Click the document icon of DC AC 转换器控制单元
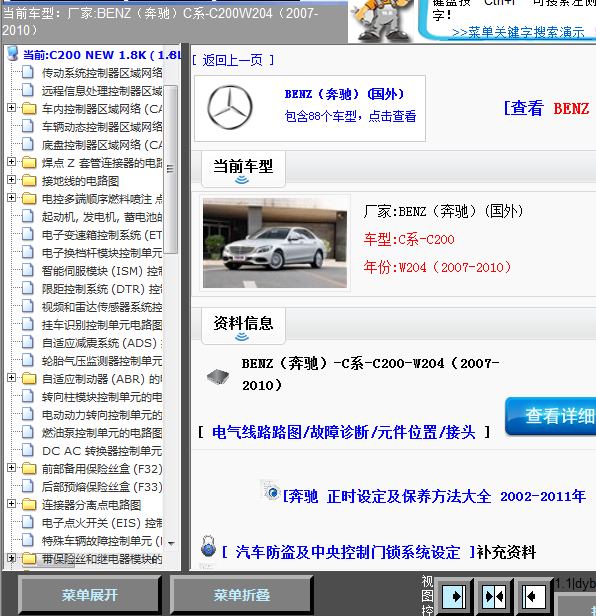Image resolution: width=596 pixels, height=616 pixels. coord(28,450)
